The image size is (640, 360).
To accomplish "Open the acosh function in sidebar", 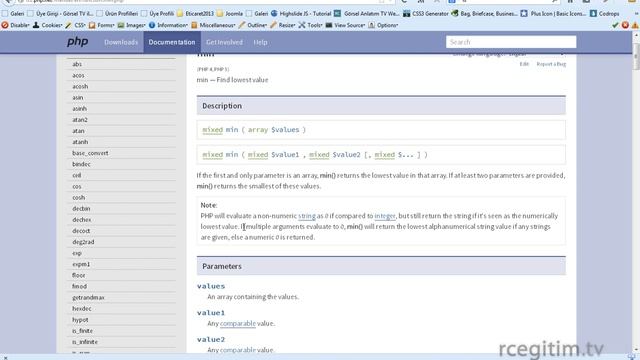I will coord(80,87).
